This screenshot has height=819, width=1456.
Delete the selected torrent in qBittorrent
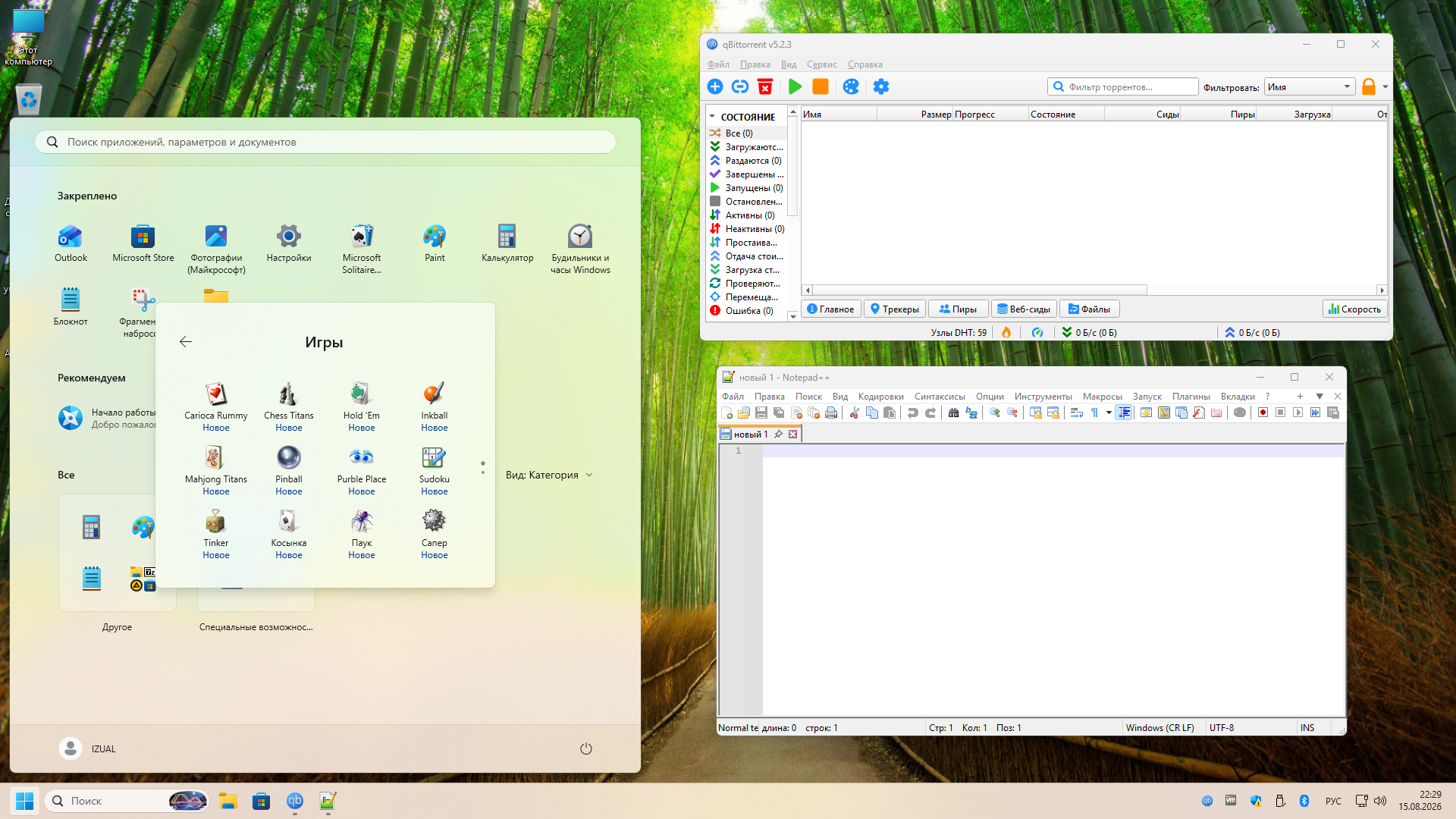tap(765, 86)
